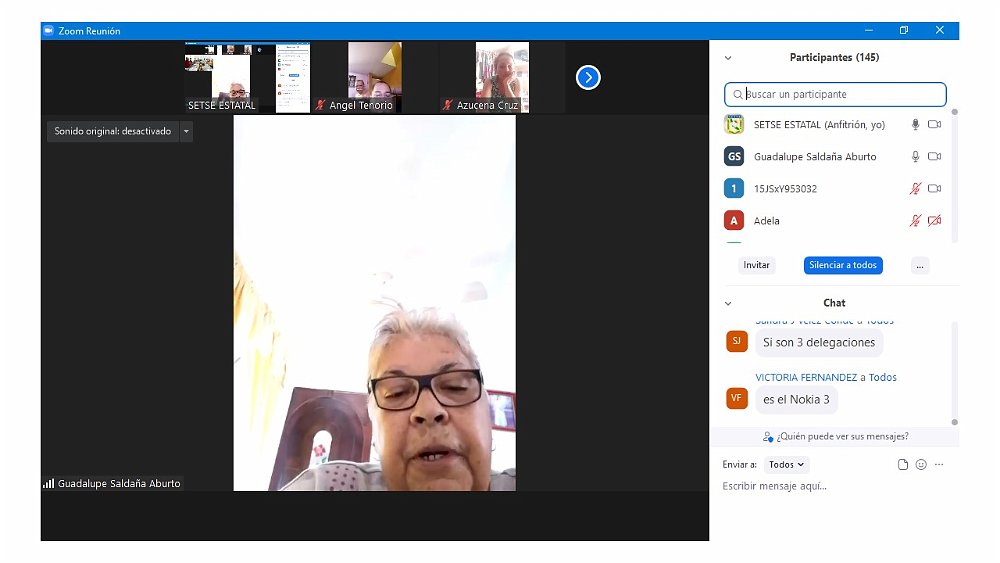Open the 'Enviar a: Todos' recipient dropdown
Image resolution: width=1000 pixels, height=563 pixels.
pyautogui.click(x=786, y=465)
